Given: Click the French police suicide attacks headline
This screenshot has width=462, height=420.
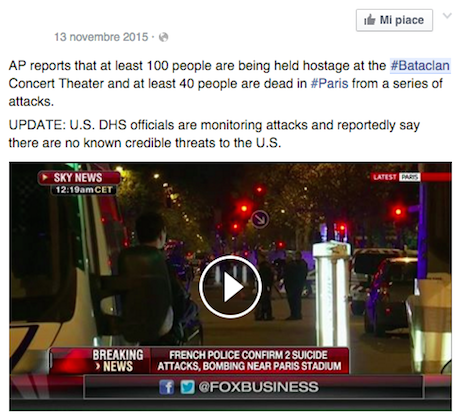Looking at the screenshot, I should point(249,360).
